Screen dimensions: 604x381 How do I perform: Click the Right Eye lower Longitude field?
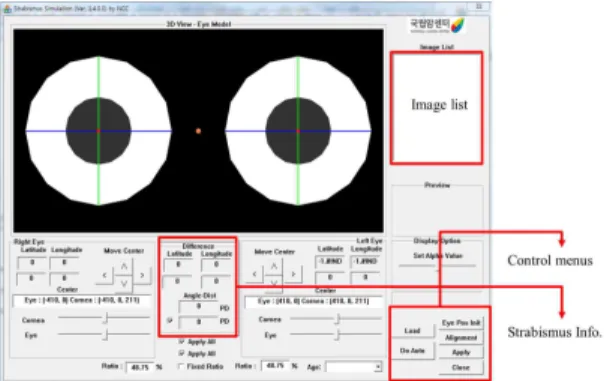(x=64, y=279)
